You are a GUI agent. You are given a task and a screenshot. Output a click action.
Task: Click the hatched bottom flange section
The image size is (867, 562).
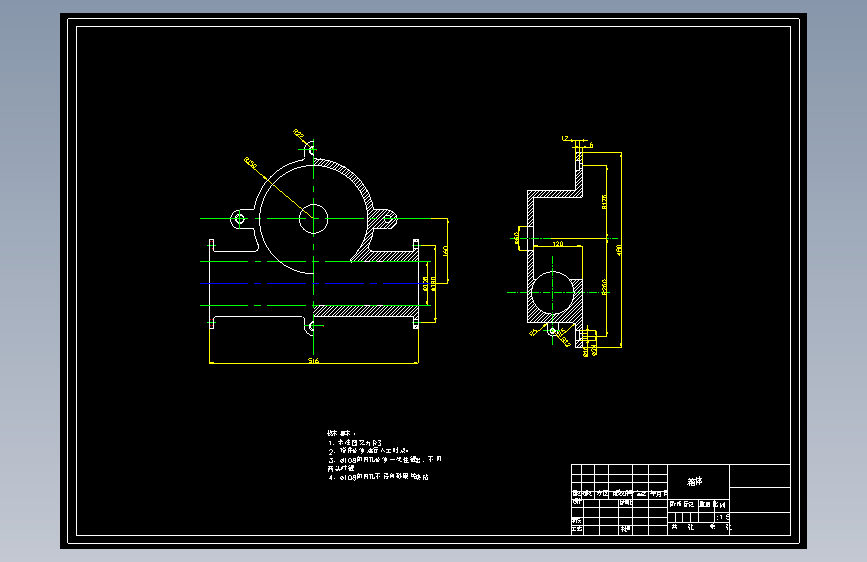click(x=364, y=311)
